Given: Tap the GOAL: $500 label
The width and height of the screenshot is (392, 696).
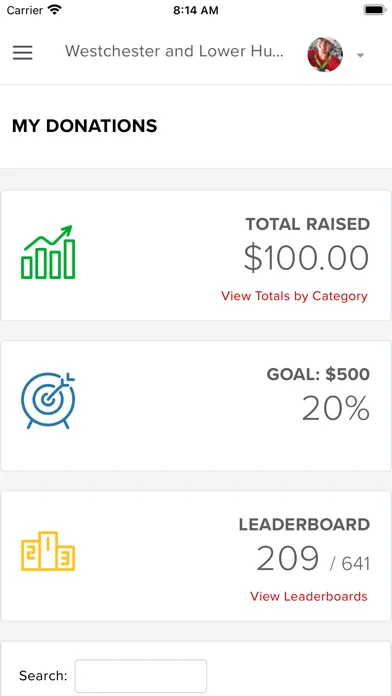Looking at the screenshot, I should pos(318,375).
